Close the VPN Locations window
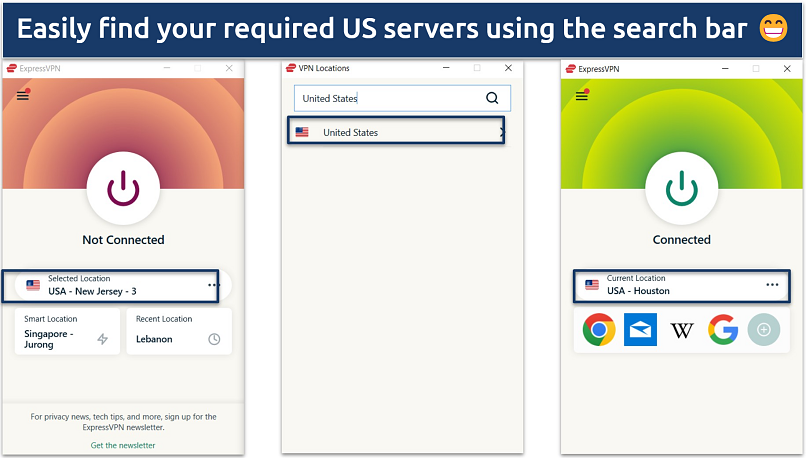This screenshot has width=806, height=458. [508, 68]
